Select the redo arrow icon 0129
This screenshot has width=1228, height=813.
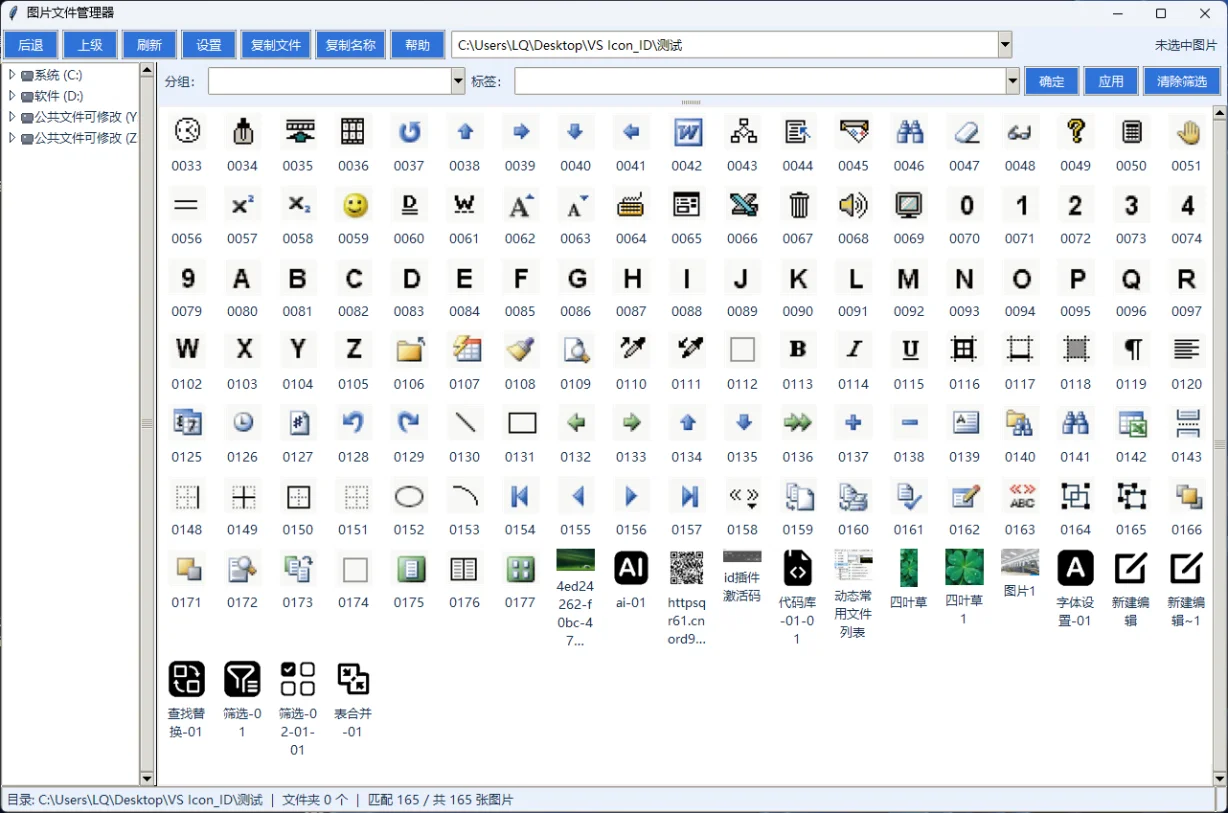[x=409, y=424]
